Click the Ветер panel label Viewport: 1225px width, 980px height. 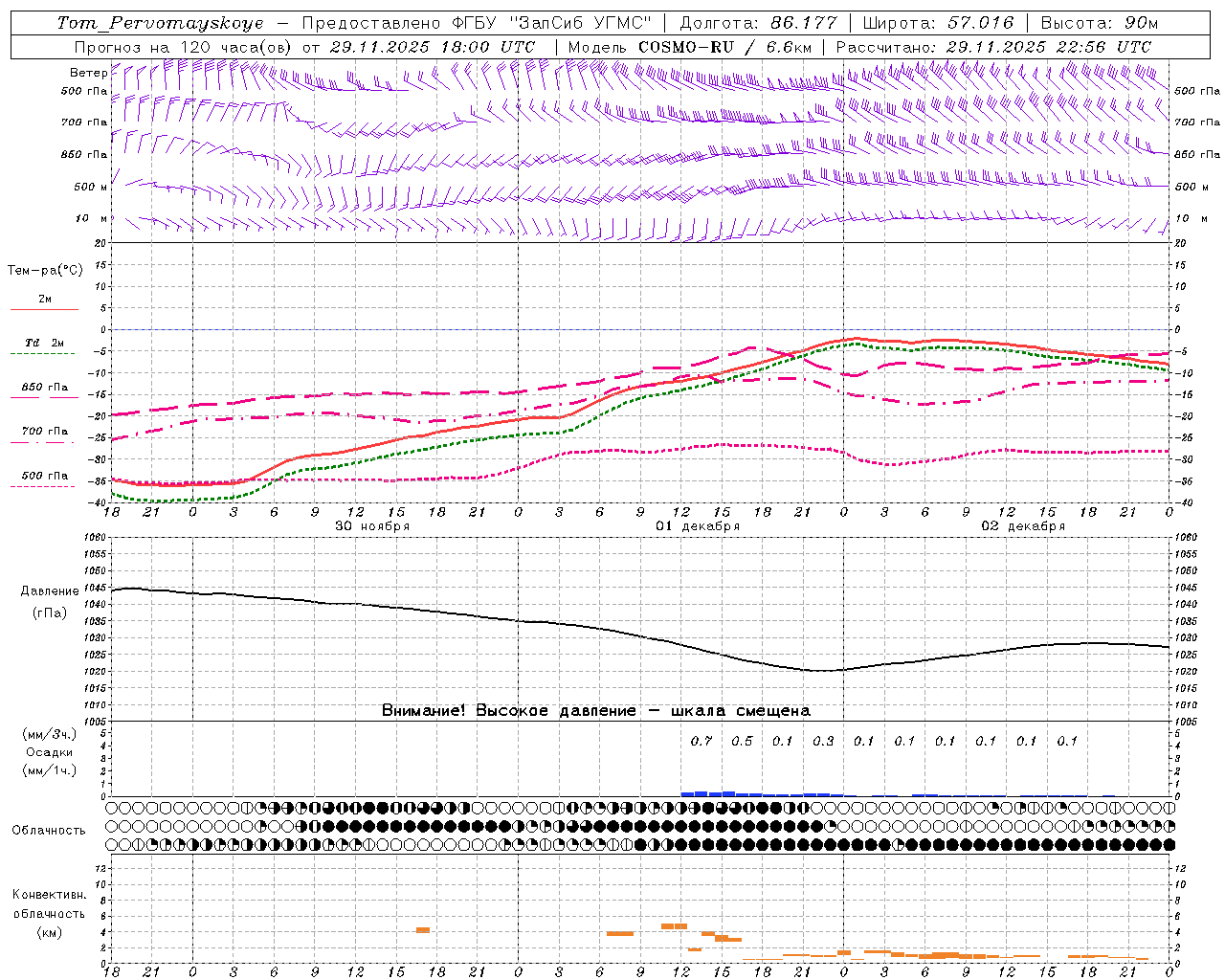click(x=88, y=73)
